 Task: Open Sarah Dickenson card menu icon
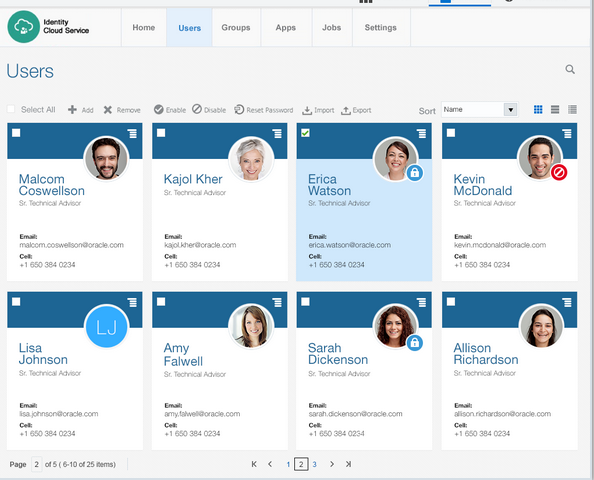coord(422,302)
